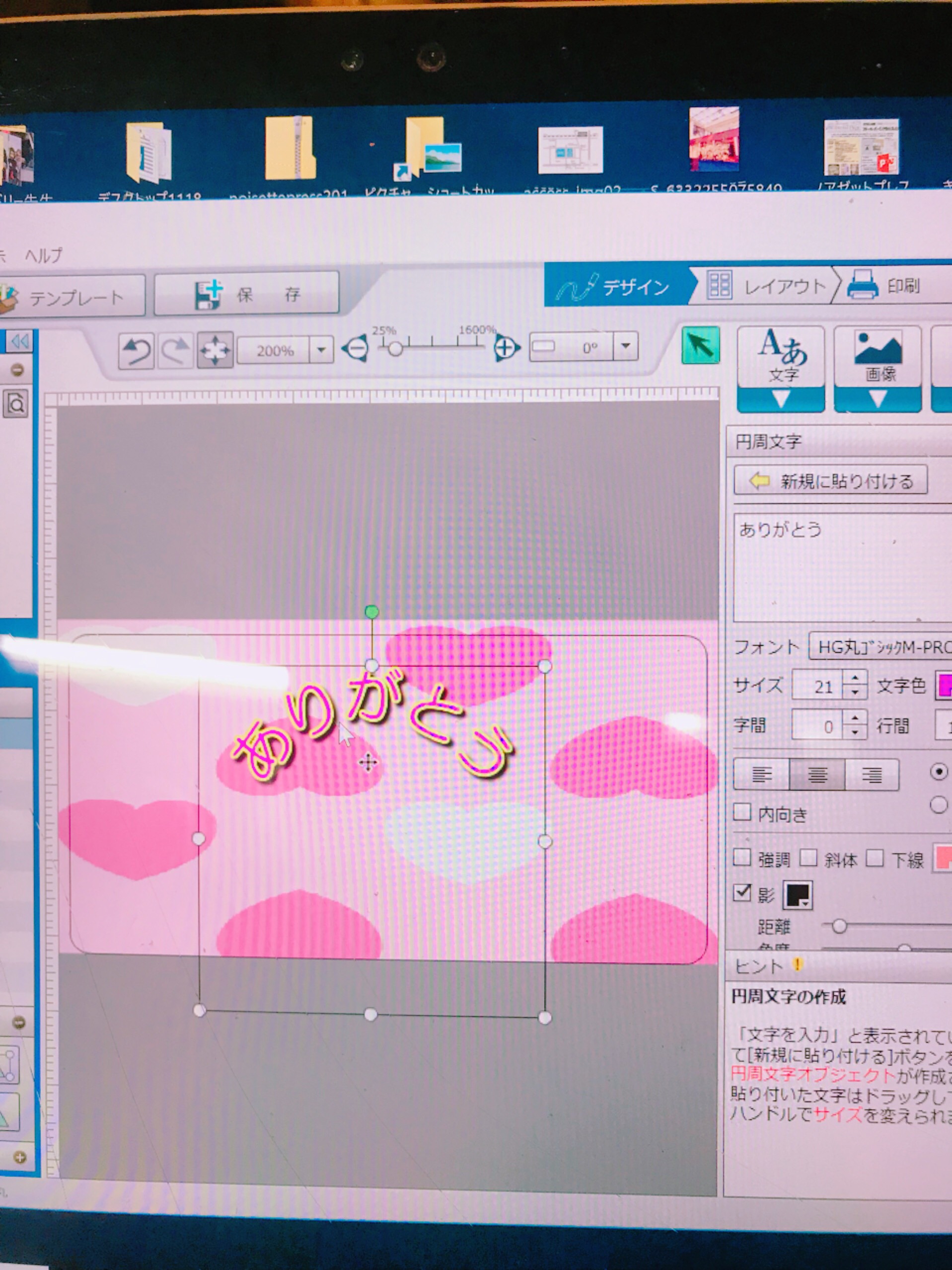Click the red 円周文字オブジェクト link in the hint
This screenshot has width=952, height=1270.
(x=813, y=1075)
